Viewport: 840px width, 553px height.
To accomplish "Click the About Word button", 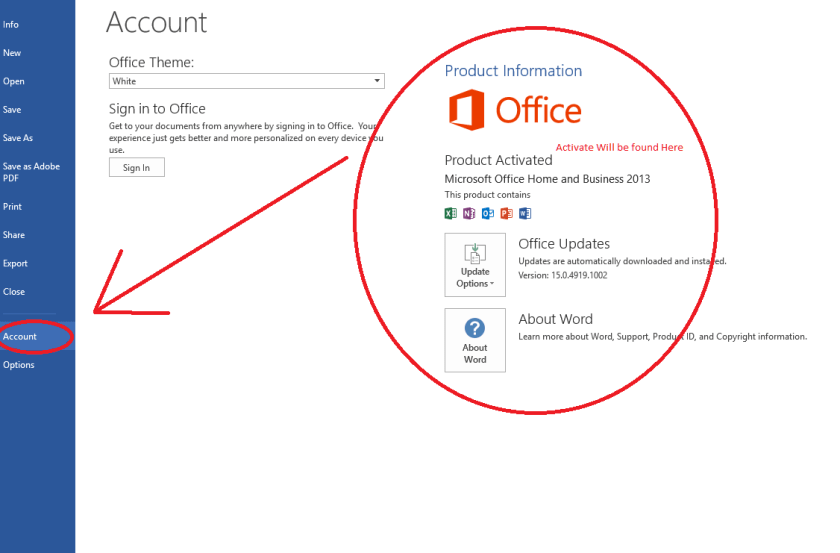I will (x=475, y=340).
